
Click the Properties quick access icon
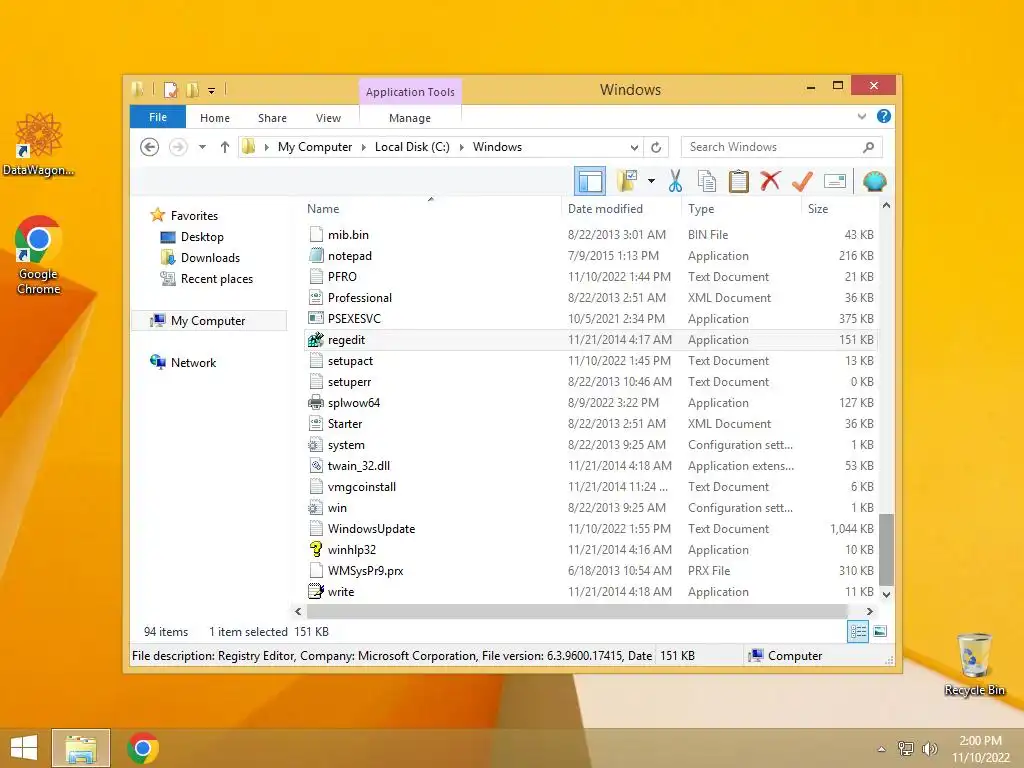pyautogui.click(x=170, y=89)
